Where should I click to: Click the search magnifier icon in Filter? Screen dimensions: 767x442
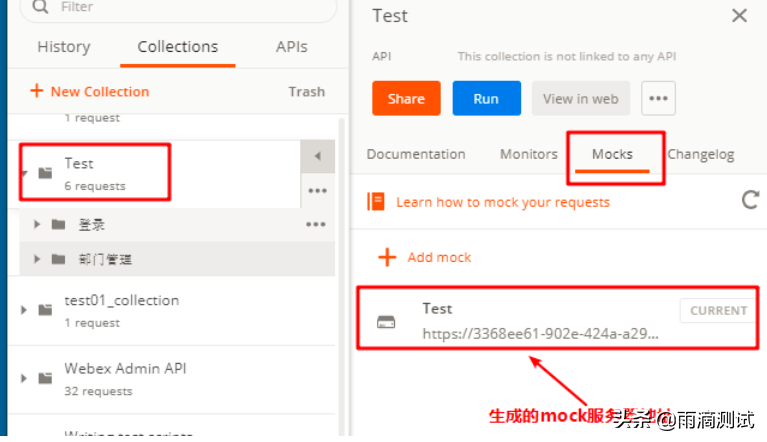coord(39,6)
